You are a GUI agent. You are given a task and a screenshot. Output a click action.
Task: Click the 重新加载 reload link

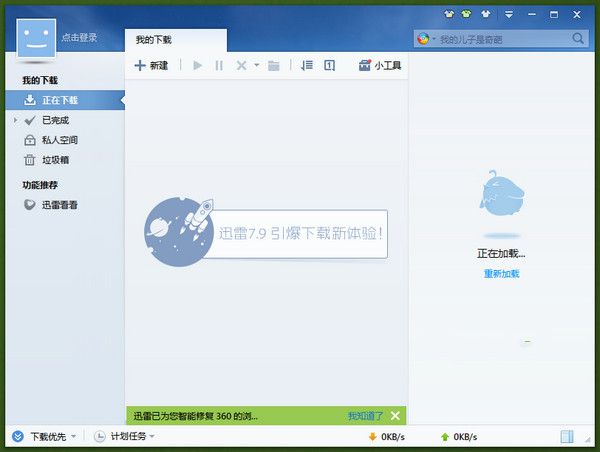click(501, 274)
